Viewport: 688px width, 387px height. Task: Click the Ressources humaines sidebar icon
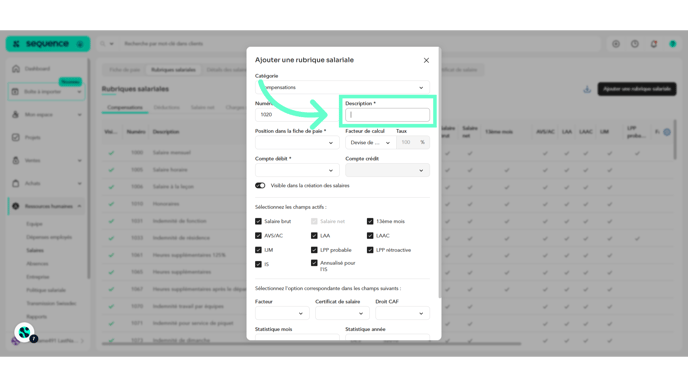[x=16, y=206]
